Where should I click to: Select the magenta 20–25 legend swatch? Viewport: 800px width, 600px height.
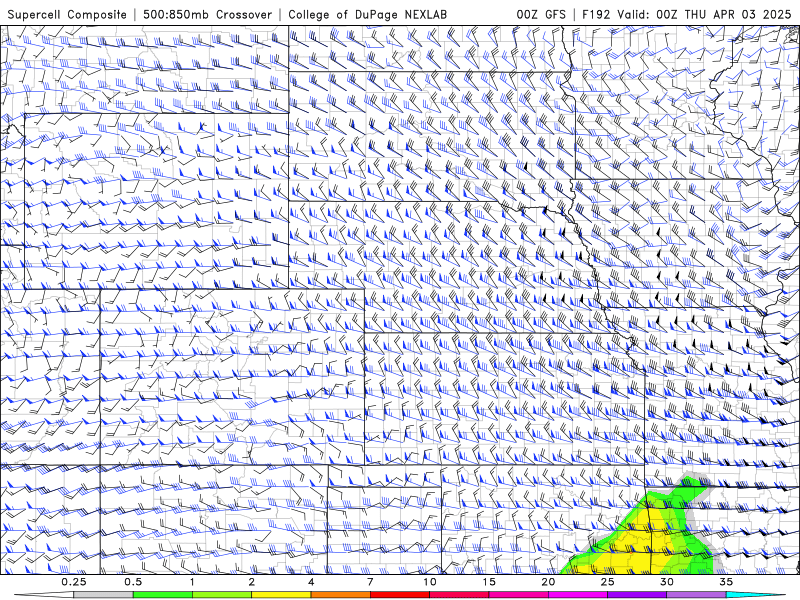[x=578, y=595]
